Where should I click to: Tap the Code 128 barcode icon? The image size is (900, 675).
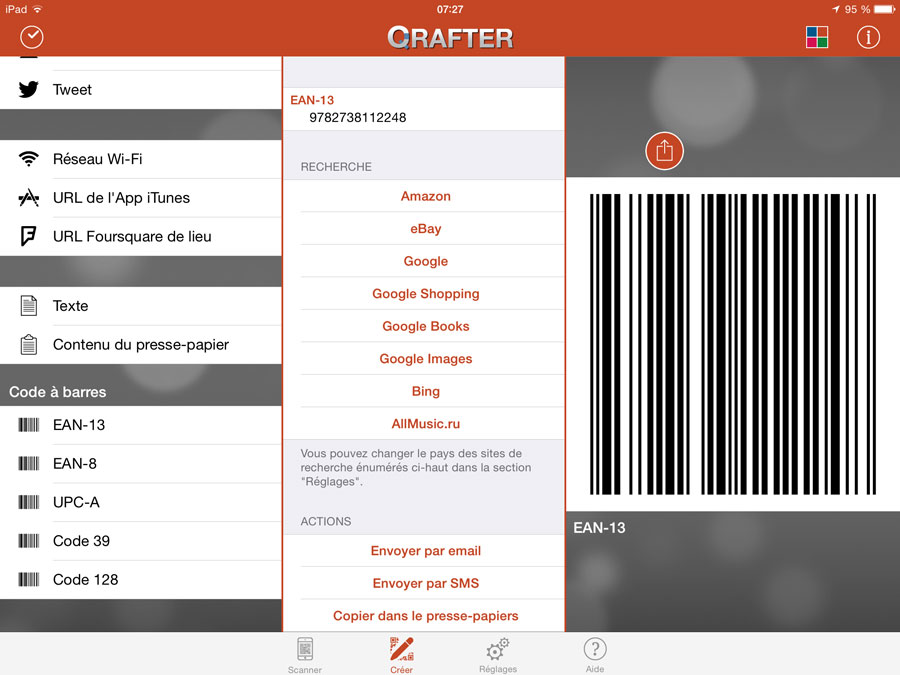click(29, 580)
